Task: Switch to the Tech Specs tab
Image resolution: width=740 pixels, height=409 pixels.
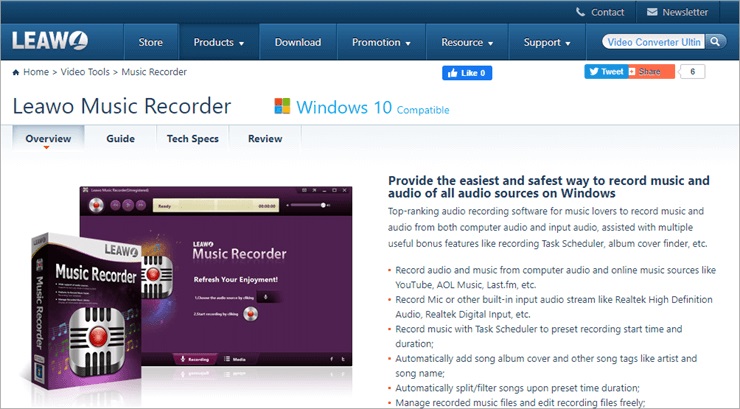Action: click(x=193, y=139)
